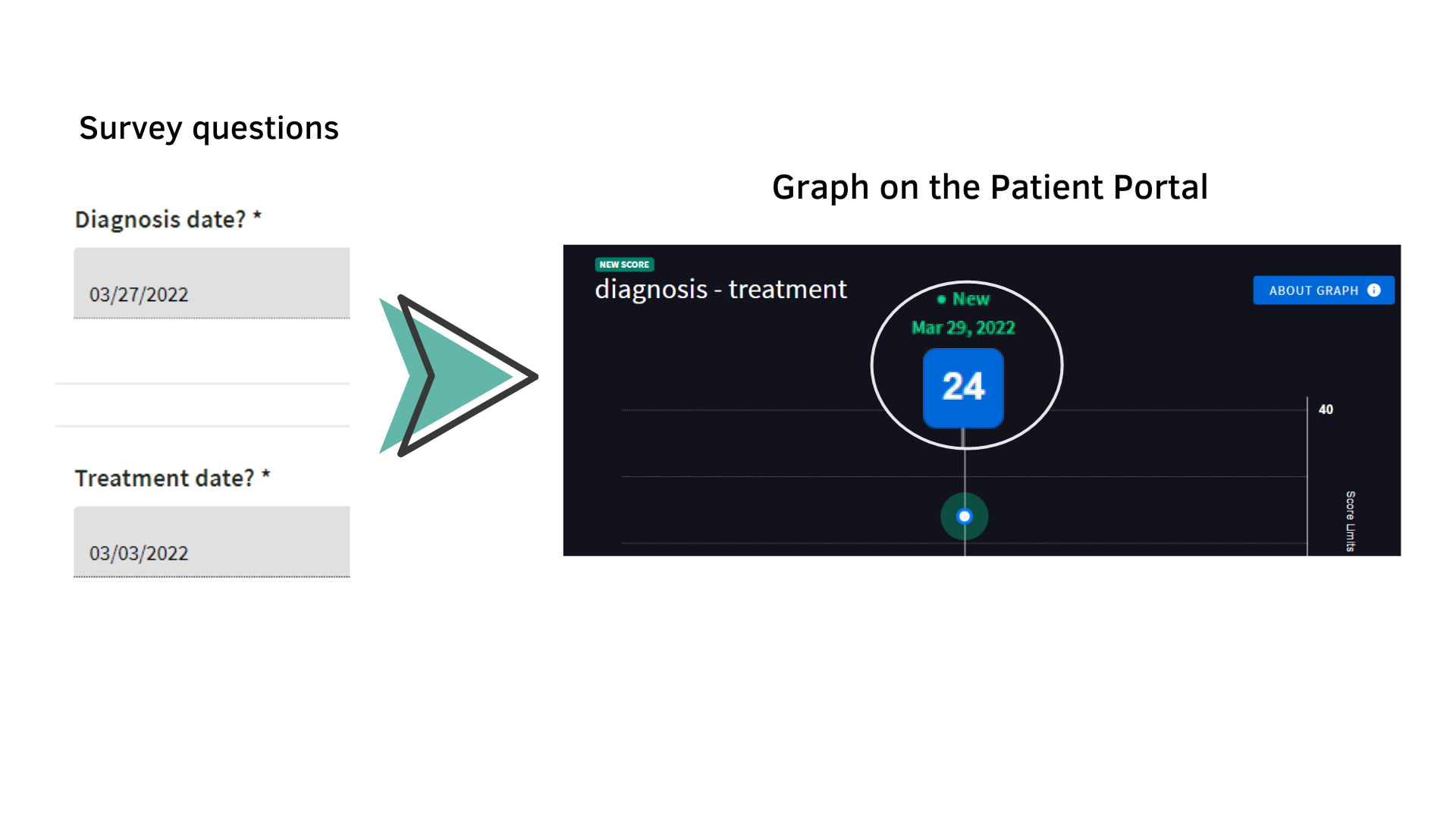Select the blue data point on the graph
The image size is (1456, 819).
click(x=964, y=516)
